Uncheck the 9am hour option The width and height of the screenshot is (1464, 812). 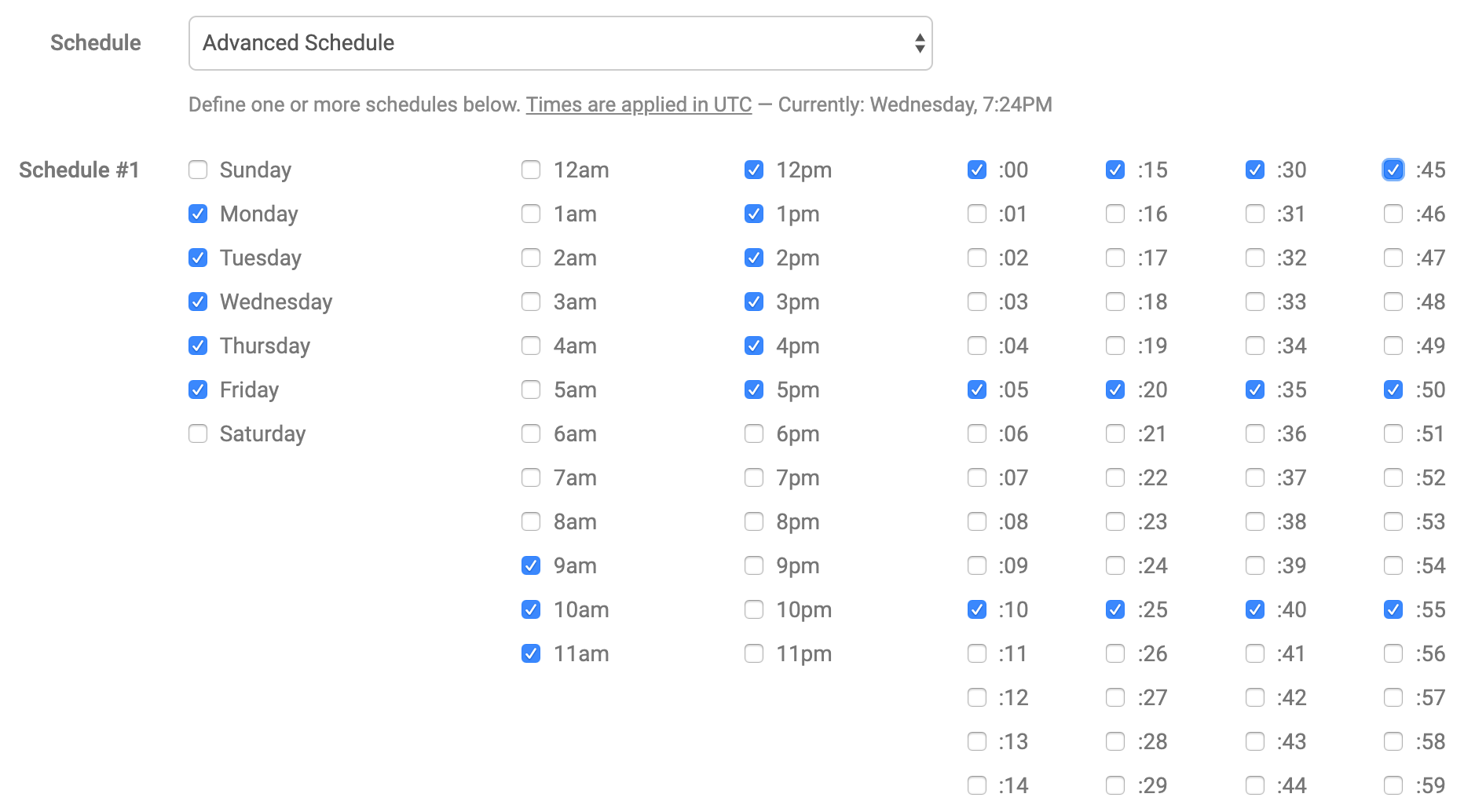[x=531, y=565]
